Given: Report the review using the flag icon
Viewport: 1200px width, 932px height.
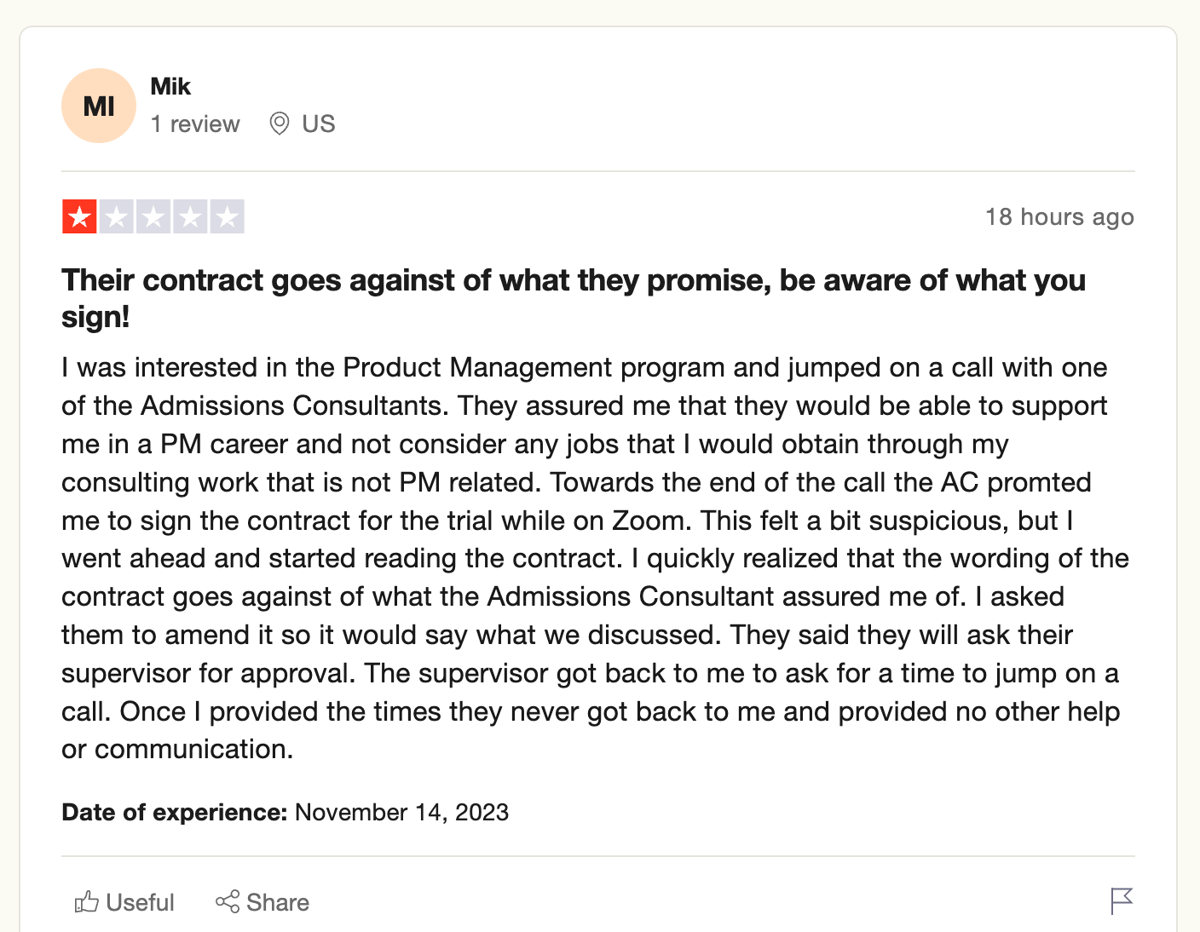Looking at the screenshot, I should 1122,901.
